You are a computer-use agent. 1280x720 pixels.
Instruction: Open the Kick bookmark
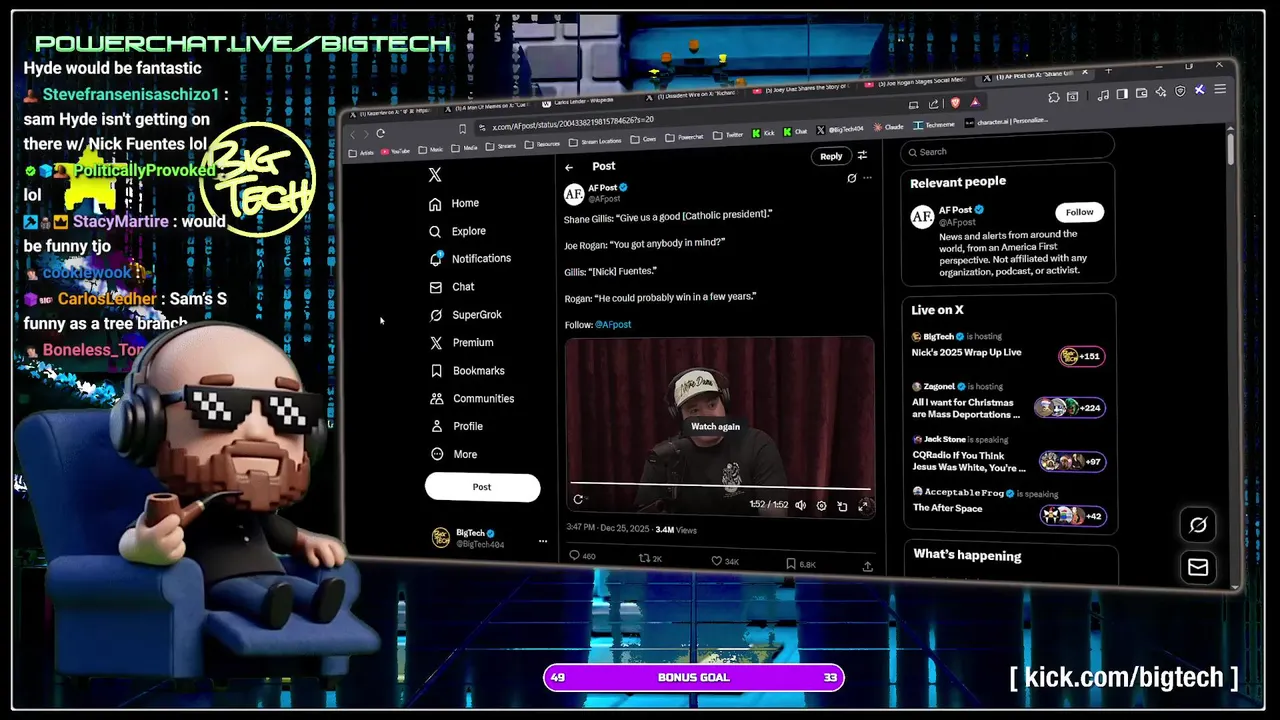(762, 132)
